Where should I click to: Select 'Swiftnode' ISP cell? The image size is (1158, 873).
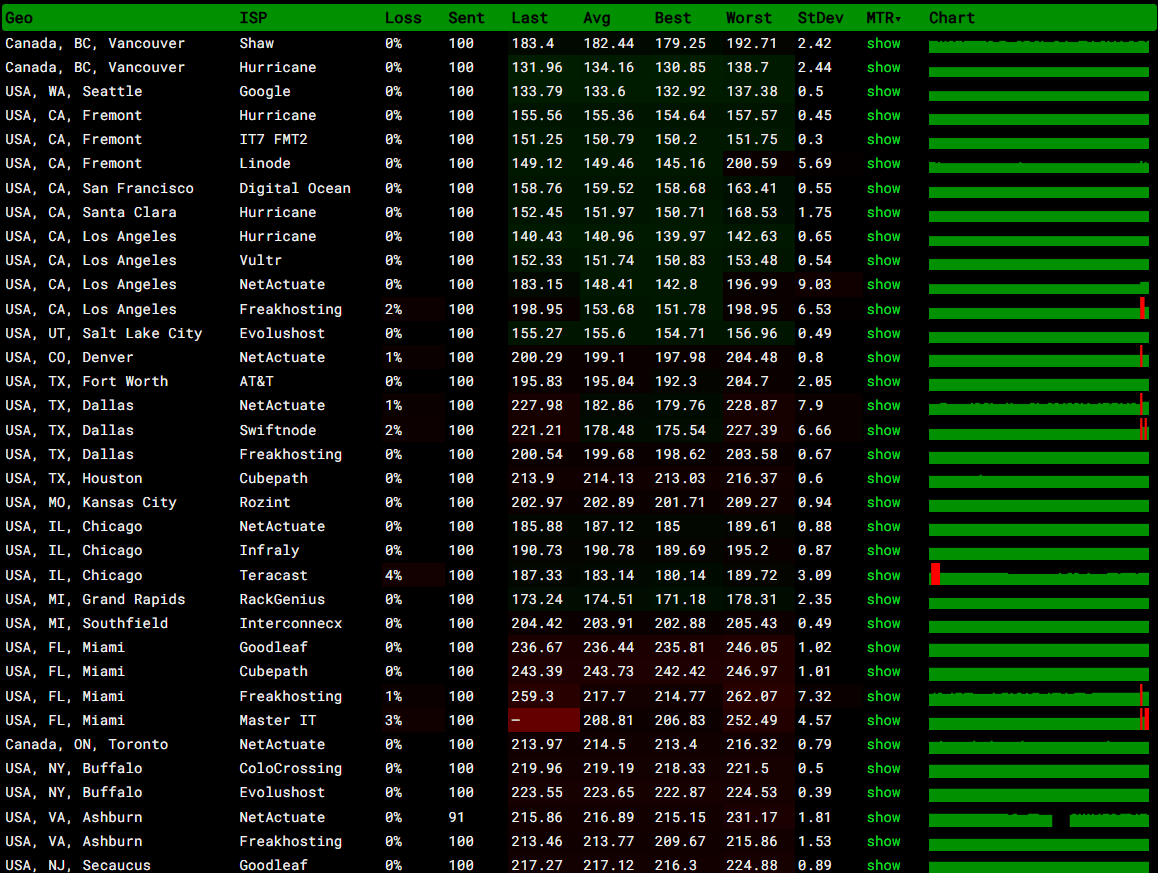(x=278, y=430)
